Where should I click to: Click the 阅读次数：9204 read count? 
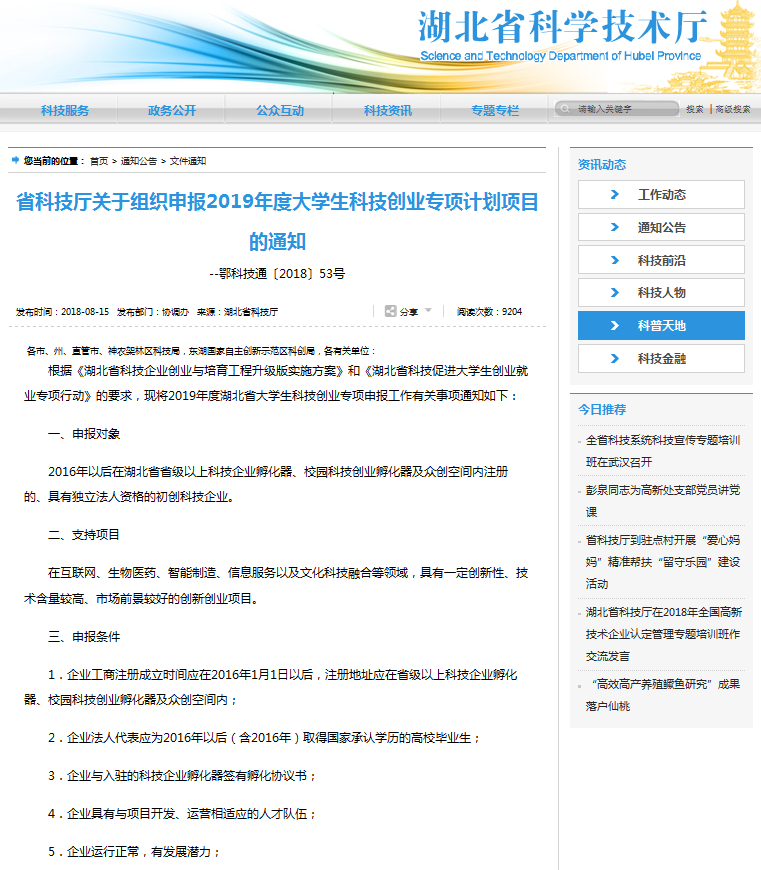(489, 312)
